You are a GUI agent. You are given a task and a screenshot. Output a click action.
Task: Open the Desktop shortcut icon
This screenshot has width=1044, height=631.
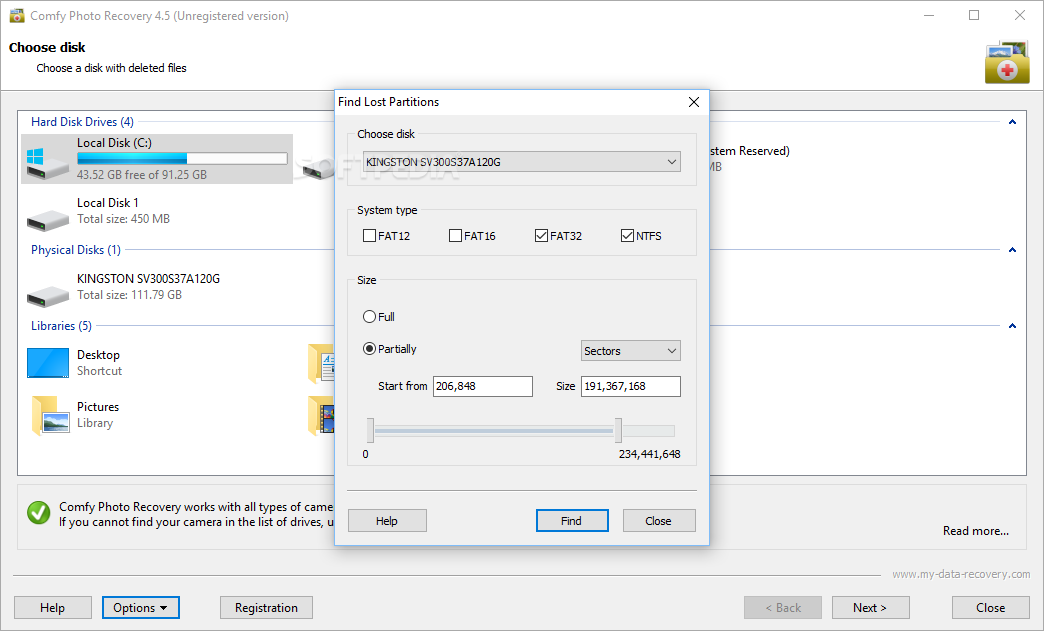coord(47,363)
